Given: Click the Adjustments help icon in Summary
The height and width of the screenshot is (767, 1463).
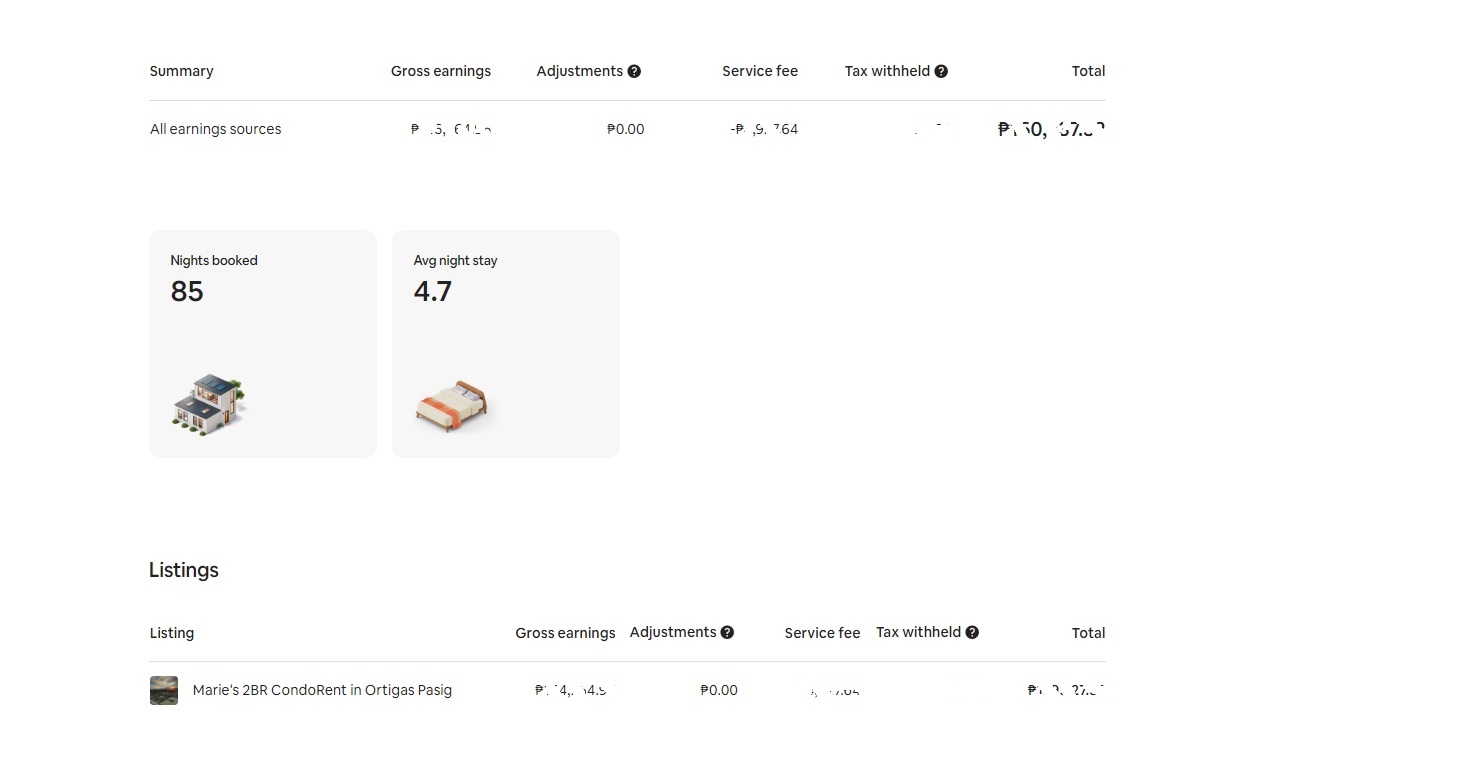Looking at the screenshot, I should point(634,71).
